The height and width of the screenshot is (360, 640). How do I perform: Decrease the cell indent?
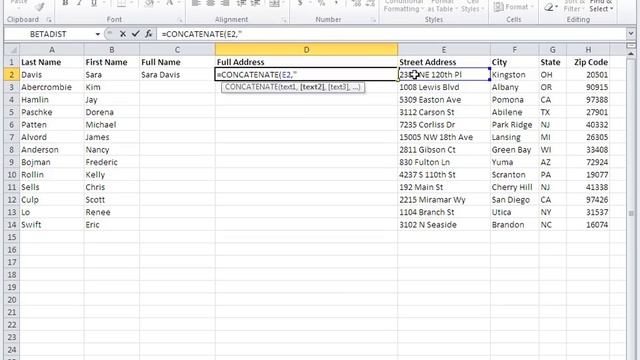point(242,3)
